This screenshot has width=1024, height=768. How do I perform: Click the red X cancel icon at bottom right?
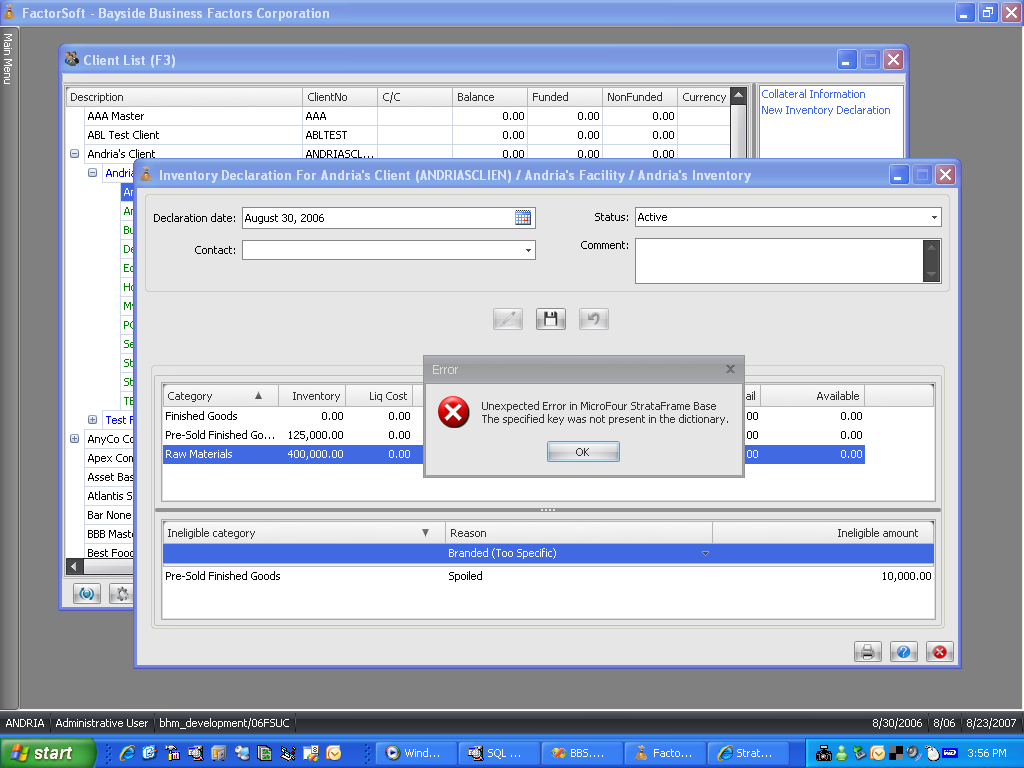(x=939, y=652)
